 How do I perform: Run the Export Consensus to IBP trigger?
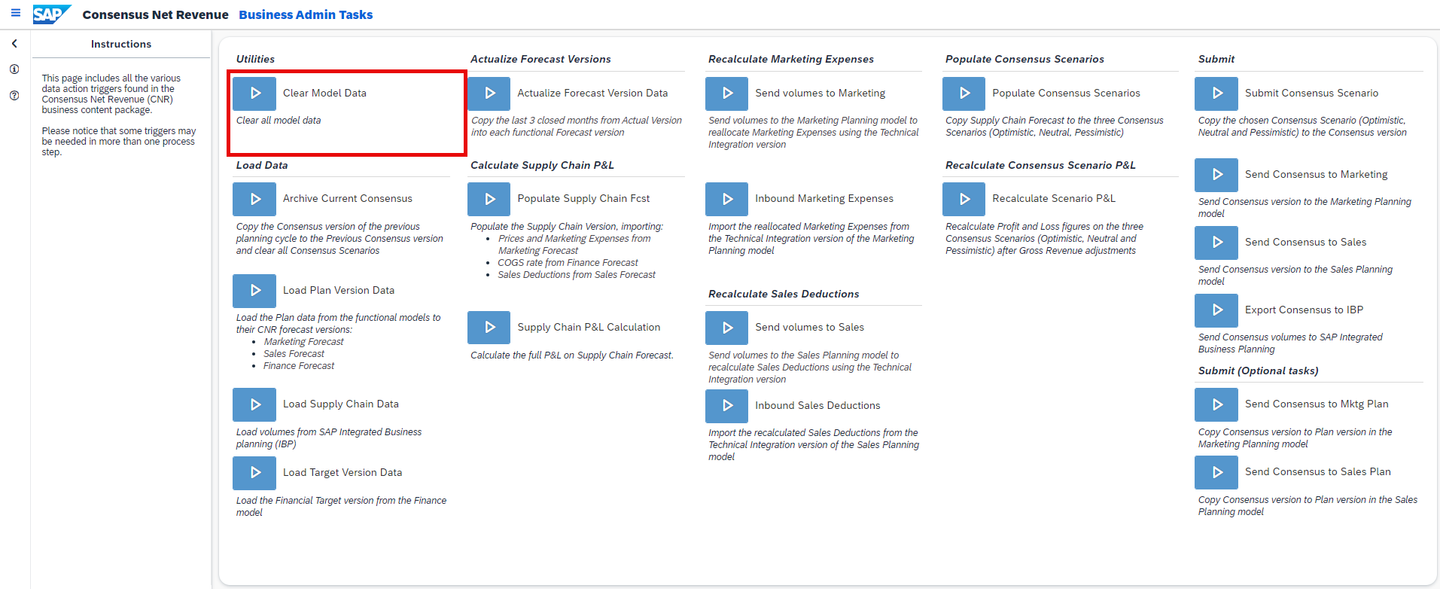(x=1217, y=310)
